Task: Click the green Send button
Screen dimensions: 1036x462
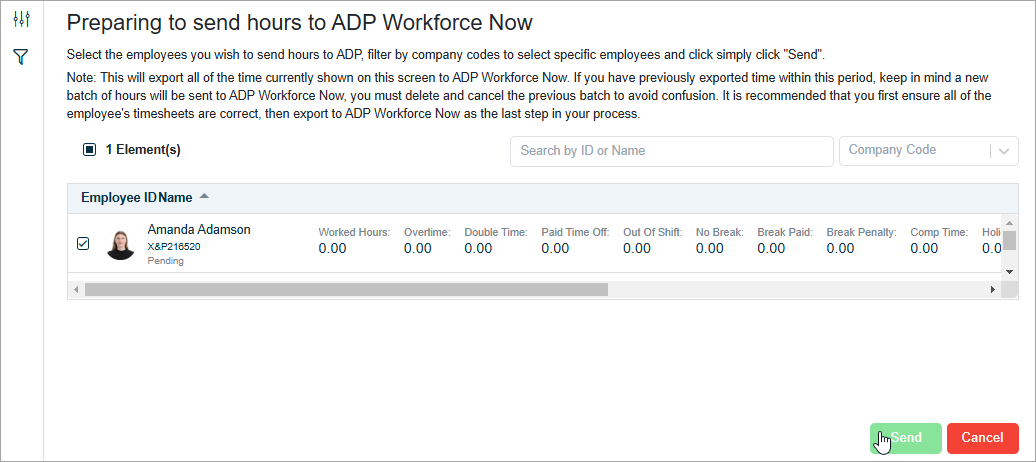Action: click(905, 438)
